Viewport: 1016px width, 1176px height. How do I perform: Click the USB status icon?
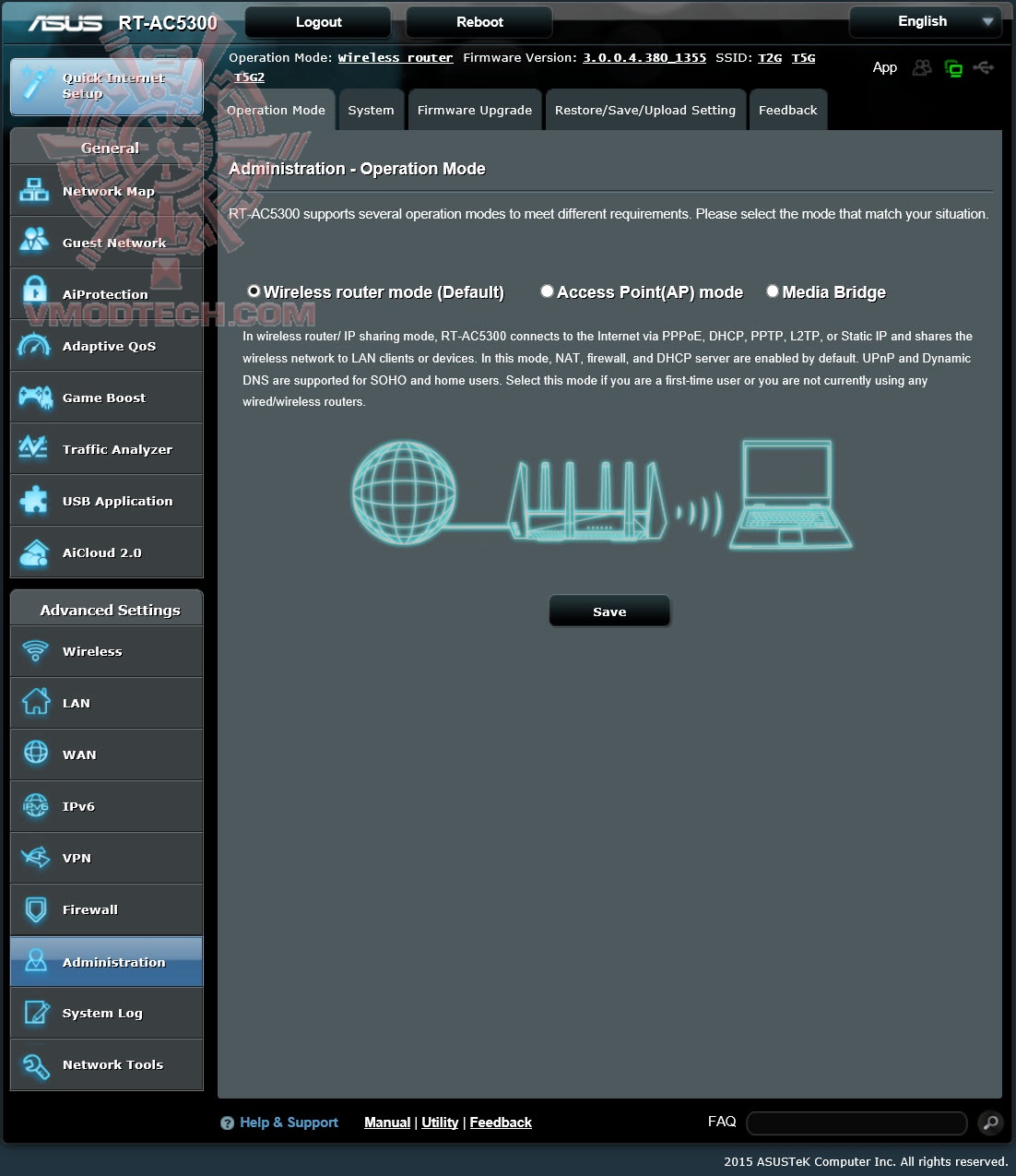[984, 67]
